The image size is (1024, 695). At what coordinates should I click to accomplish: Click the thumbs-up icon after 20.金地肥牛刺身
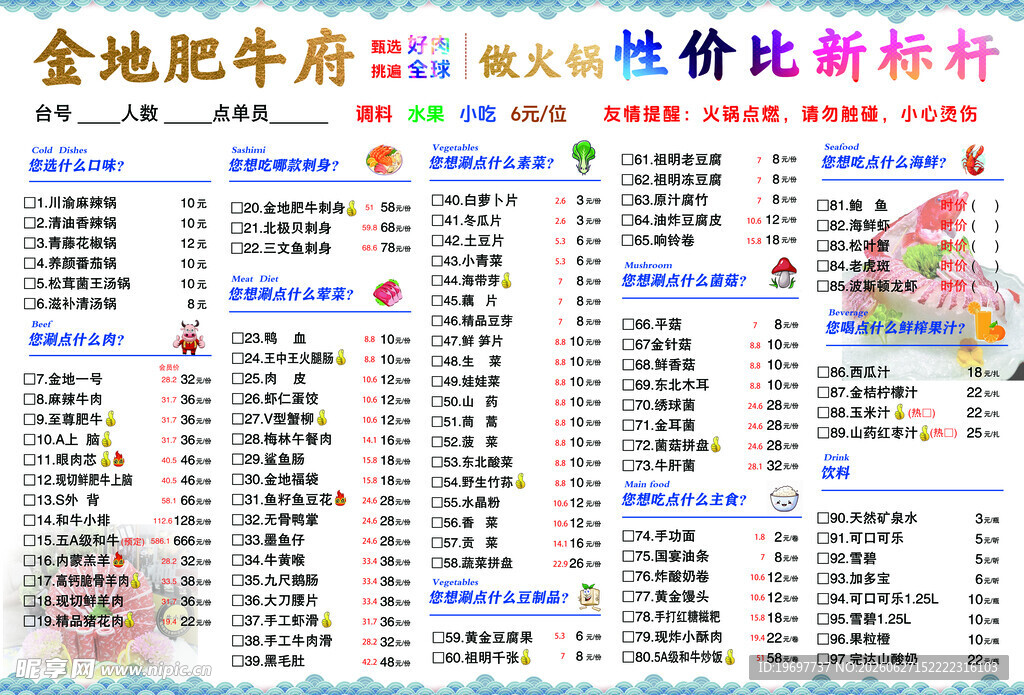[352, 208]
